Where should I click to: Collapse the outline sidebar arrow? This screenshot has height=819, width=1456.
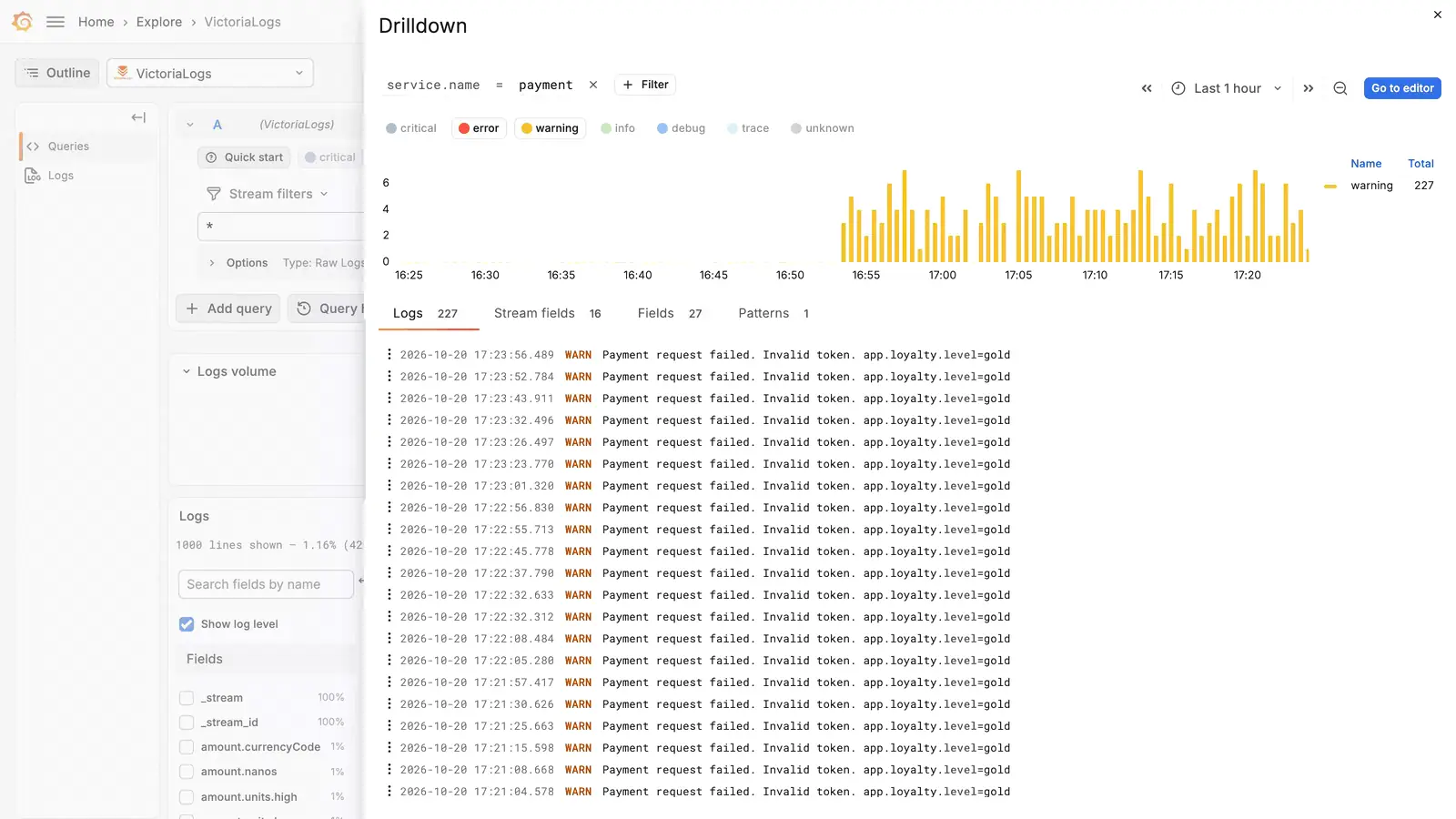[x=138, y=117]
